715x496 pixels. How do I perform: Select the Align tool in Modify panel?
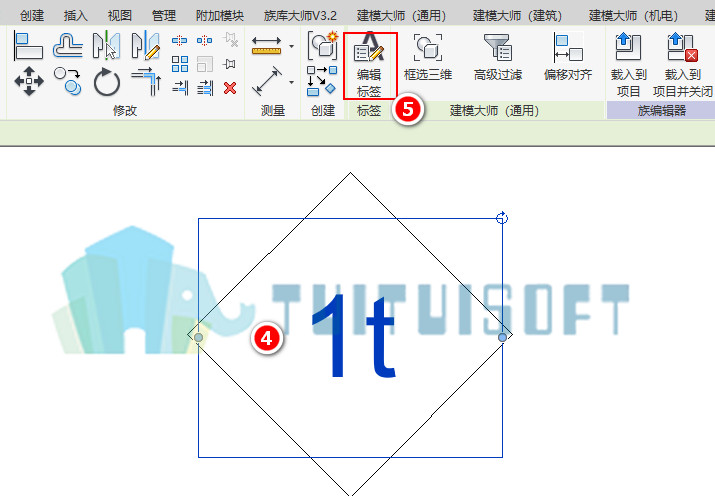coord(28,46)
